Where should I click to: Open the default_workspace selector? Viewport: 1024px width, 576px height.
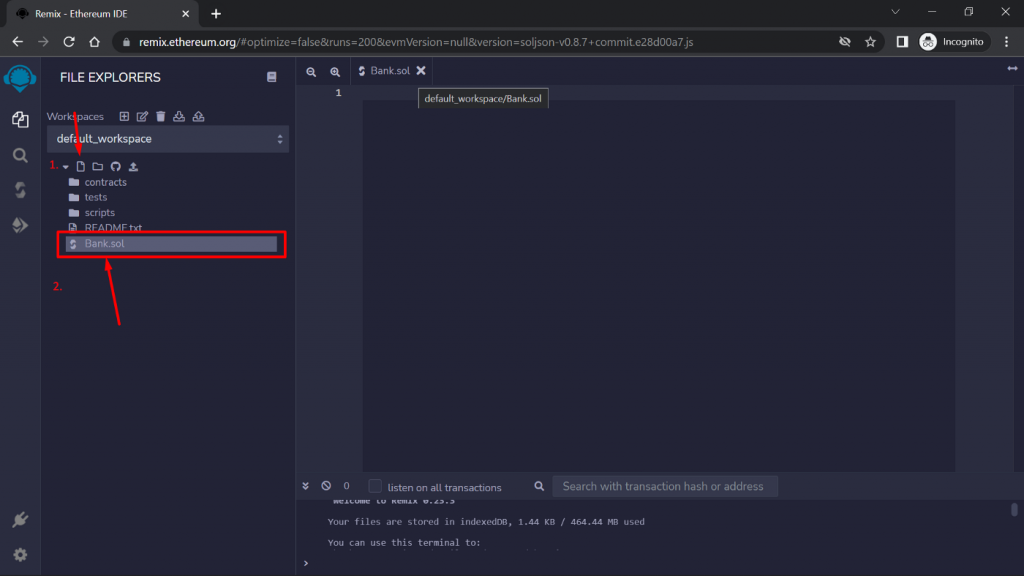click(167, 138)
